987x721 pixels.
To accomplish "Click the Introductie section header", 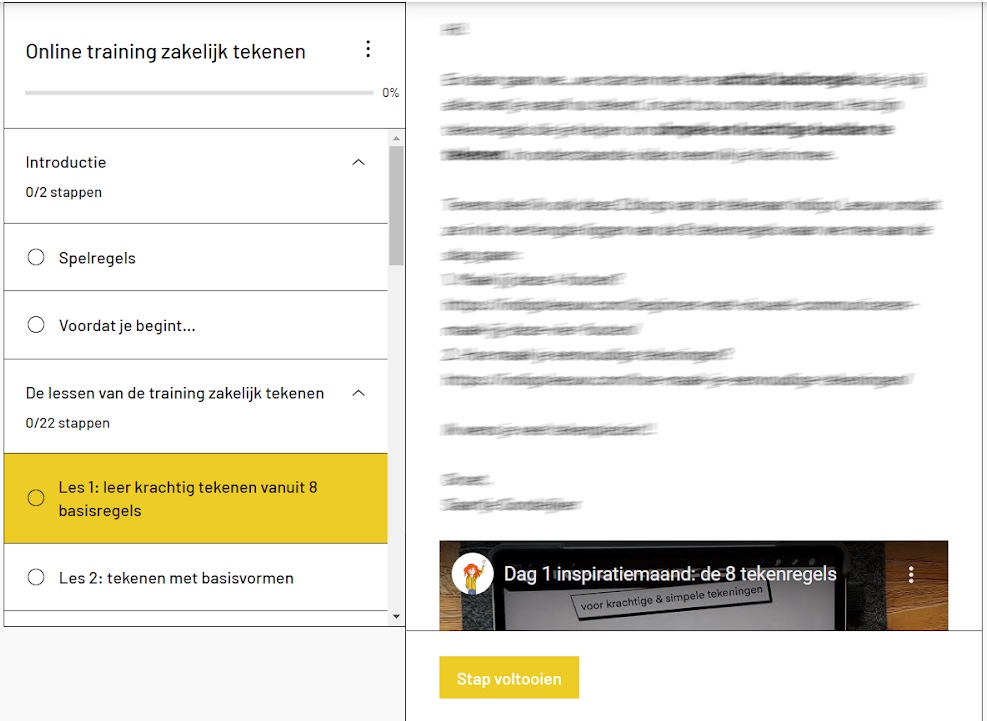I will (x=66, y=161).
